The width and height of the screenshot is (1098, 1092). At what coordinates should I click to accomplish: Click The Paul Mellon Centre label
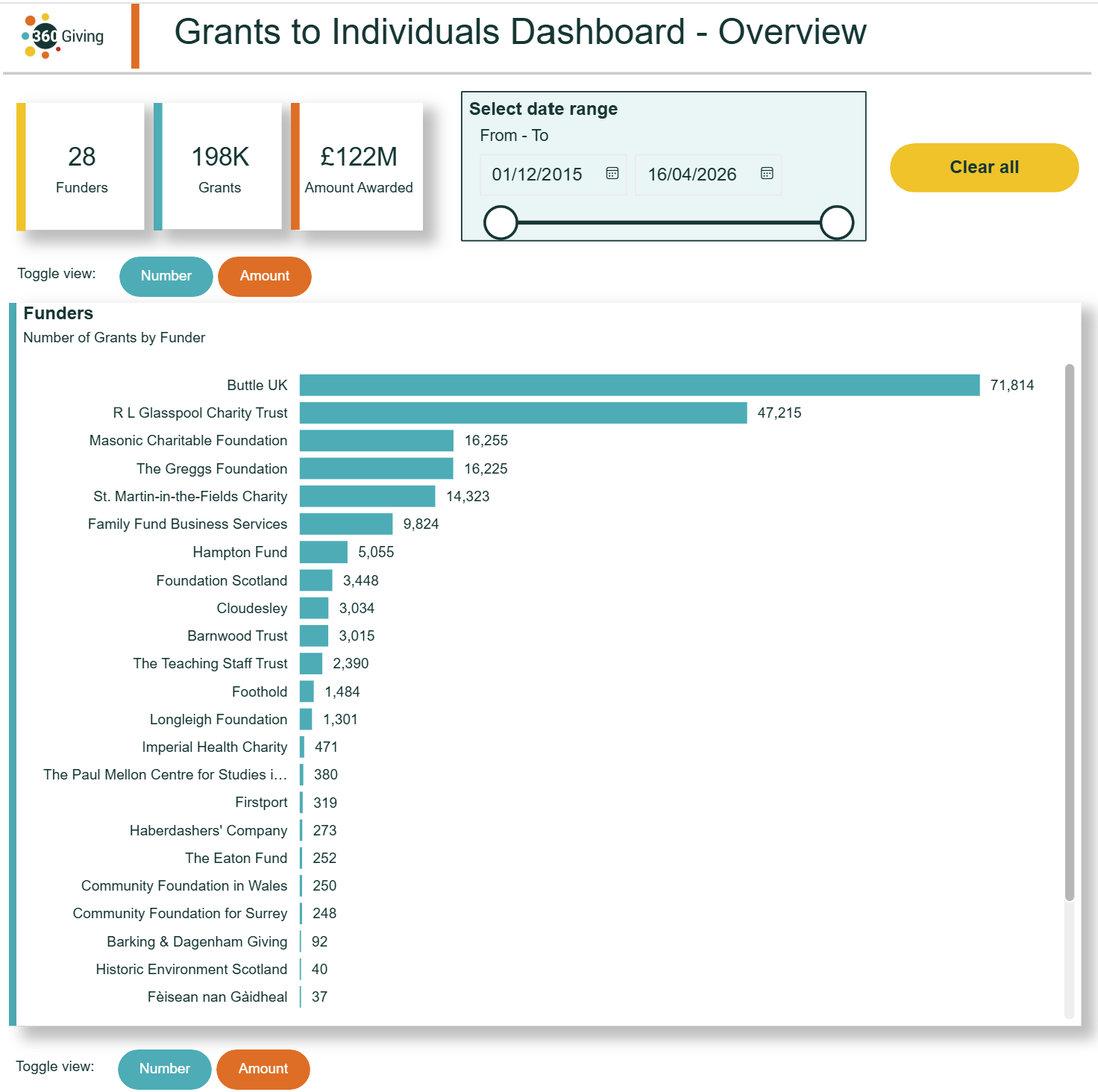165,774
